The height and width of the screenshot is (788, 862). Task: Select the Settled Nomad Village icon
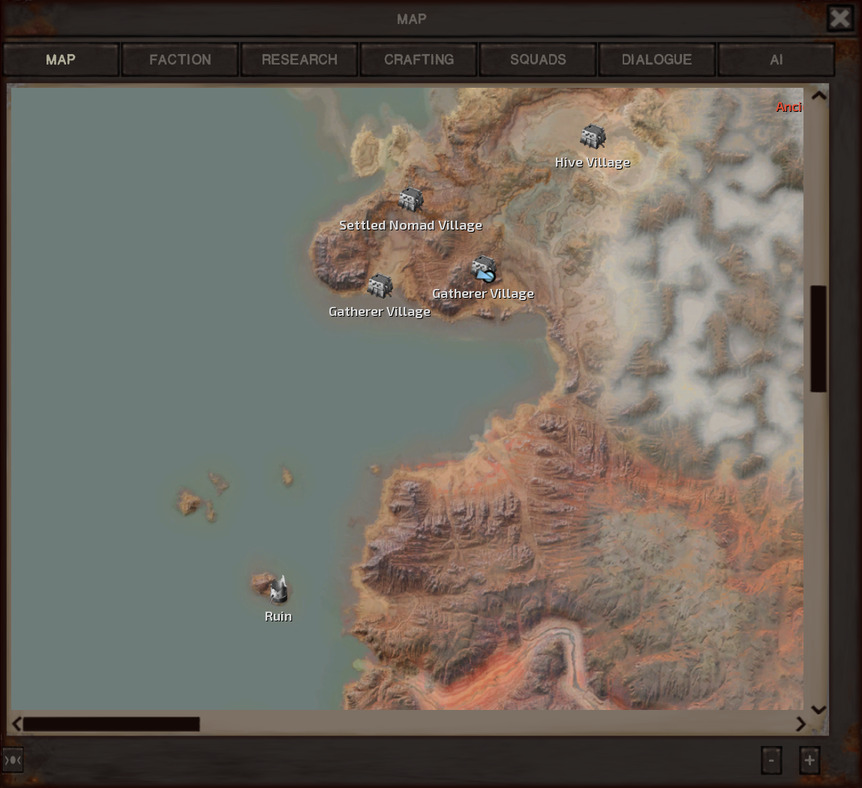pyautogui.click(x=411, y=199)
